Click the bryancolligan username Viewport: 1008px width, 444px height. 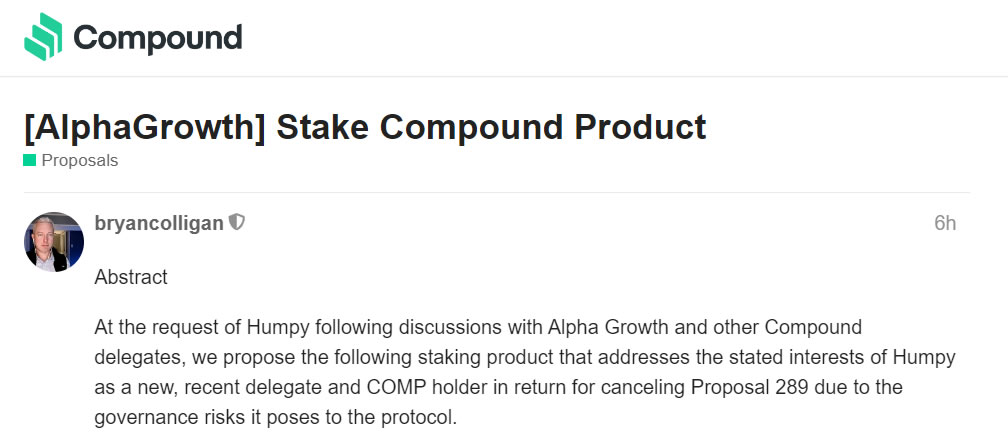(x=158, y=223)
